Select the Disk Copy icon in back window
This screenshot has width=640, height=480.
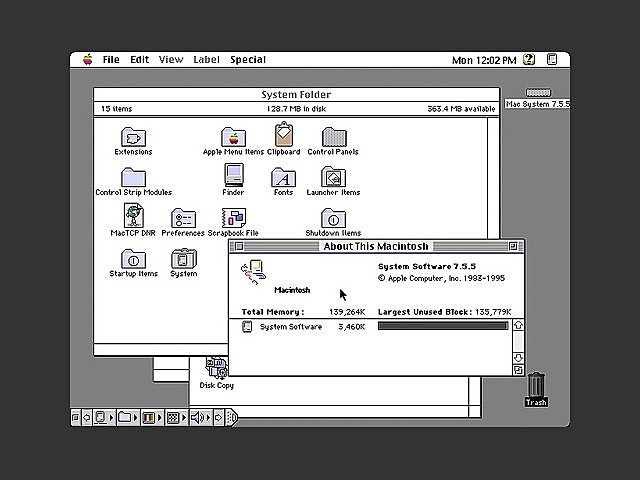click(x=217, y=369)
